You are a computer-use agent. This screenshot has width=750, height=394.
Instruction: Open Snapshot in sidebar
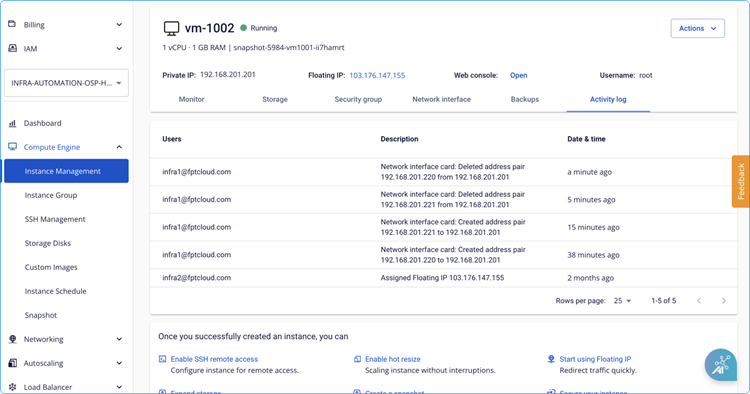pos(41,315)
